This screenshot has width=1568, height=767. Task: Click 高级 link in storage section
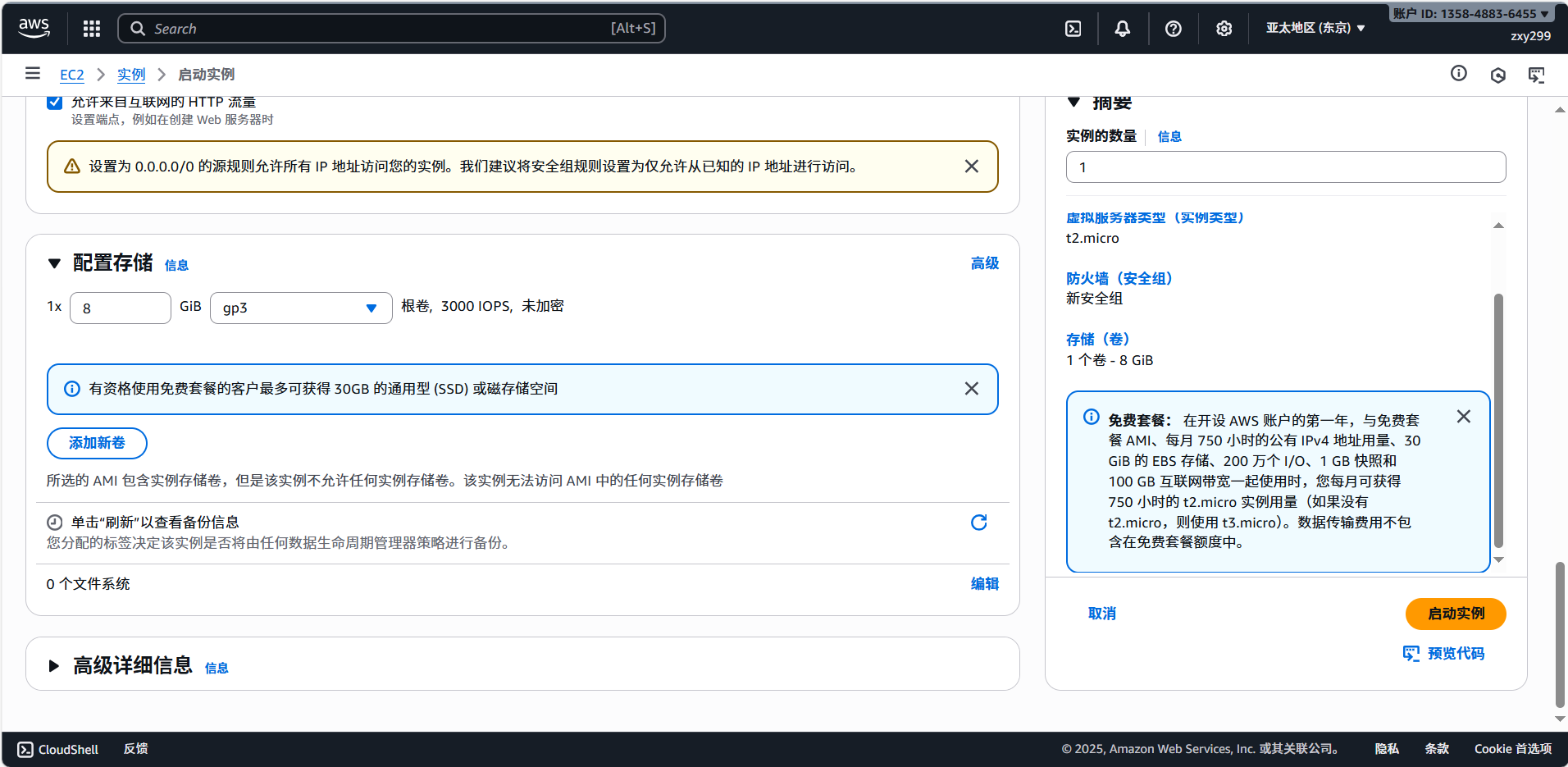(x=985, y=263)
